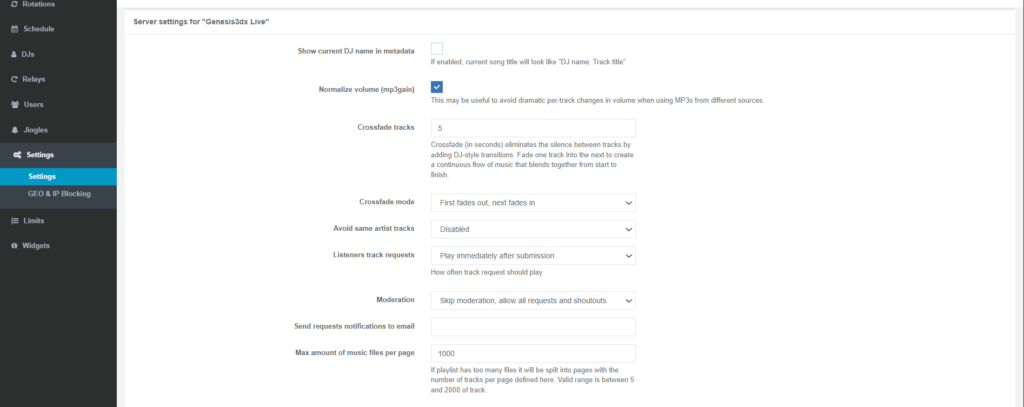The height and width of the screenshot is (407, 1024).
Task: Enable Show current DJ name in metadata
Action: click(x=437, y=49)
